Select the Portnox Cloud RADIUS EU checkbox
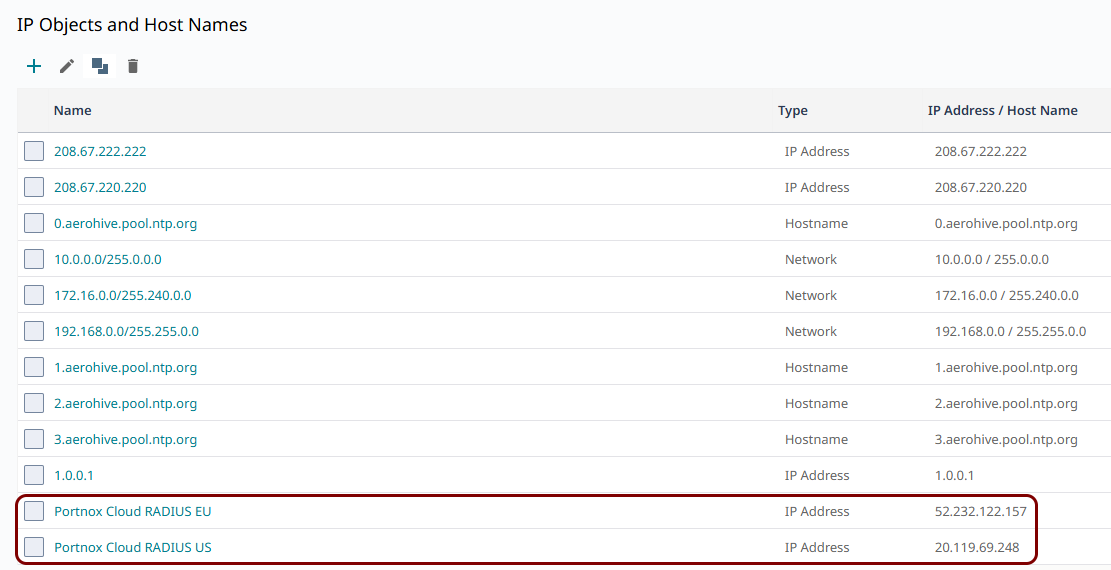1111x570 pixels. [34, 511]
